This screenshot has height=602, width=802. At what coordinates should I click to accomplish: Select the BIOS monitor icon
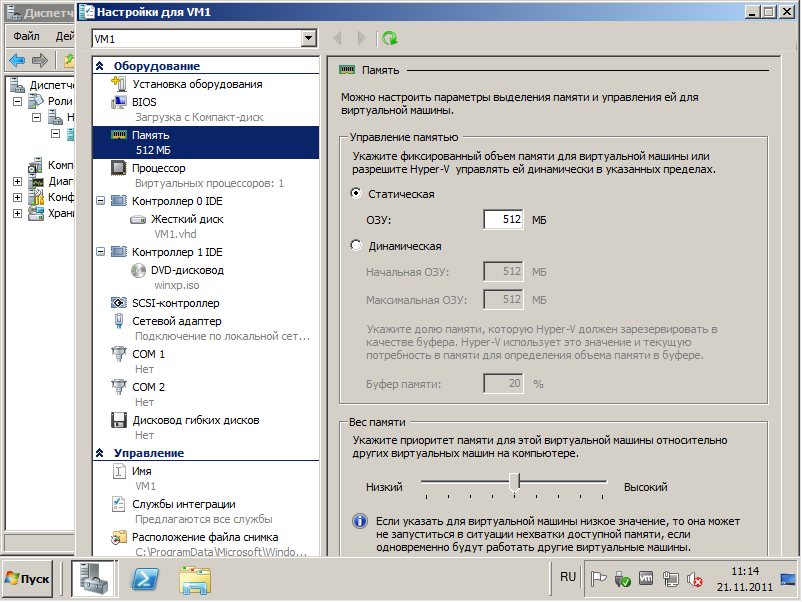119,102
